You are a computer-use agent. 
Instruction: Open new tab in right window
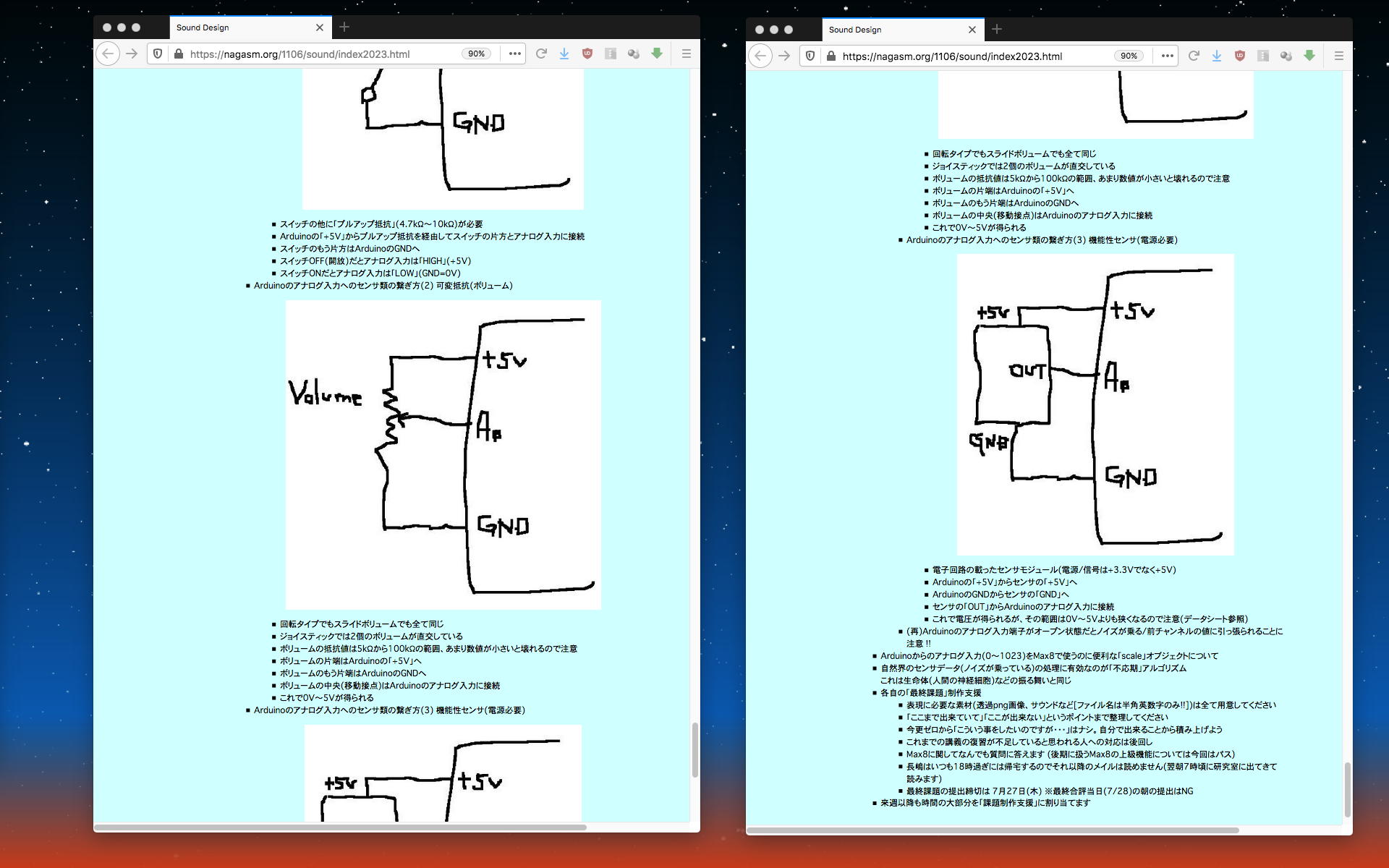[x=997, y=29]
